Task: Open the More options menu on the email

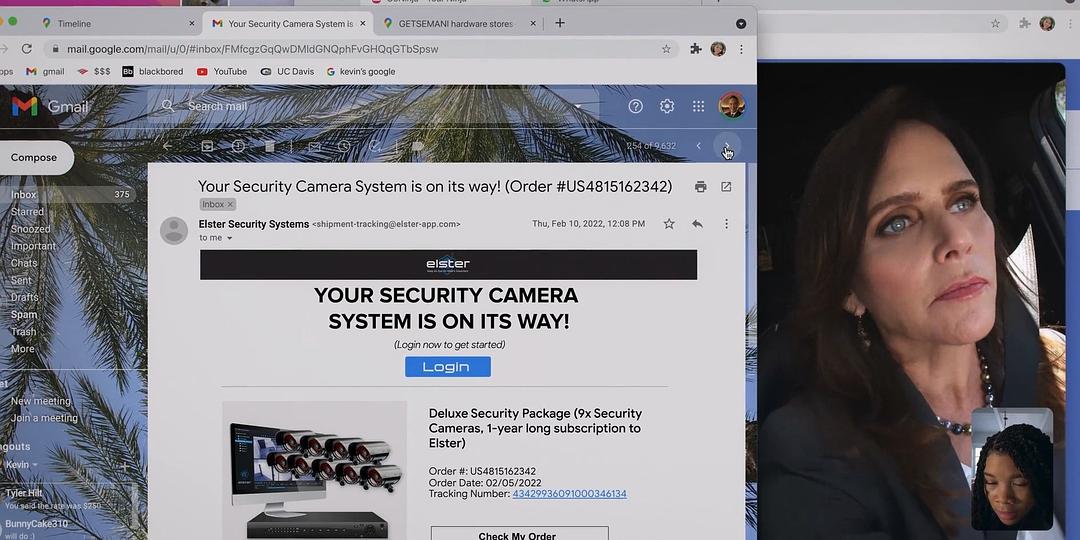Action: click(x=726, y=224)
